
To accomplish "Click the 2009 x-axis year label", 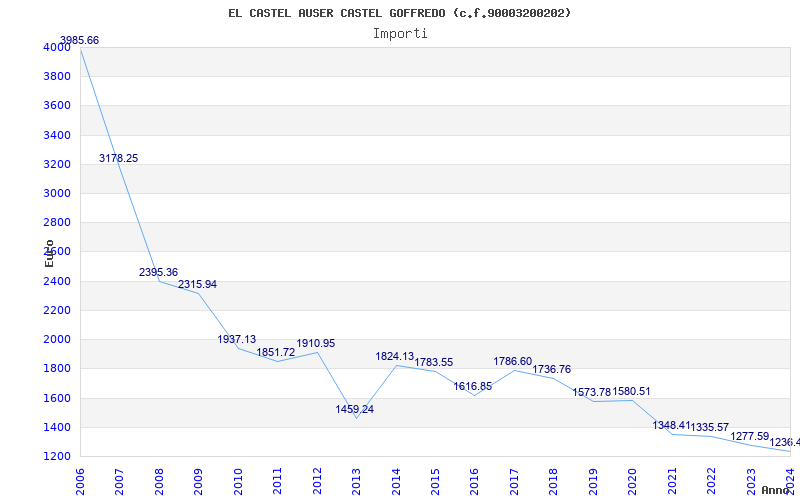I will tap(198, 482).
